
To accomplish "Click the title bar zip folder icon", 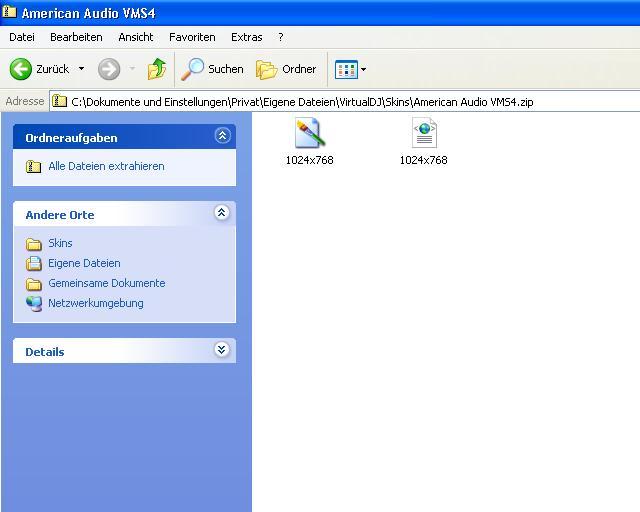I will pyautogui.click(x=9, y=11).
